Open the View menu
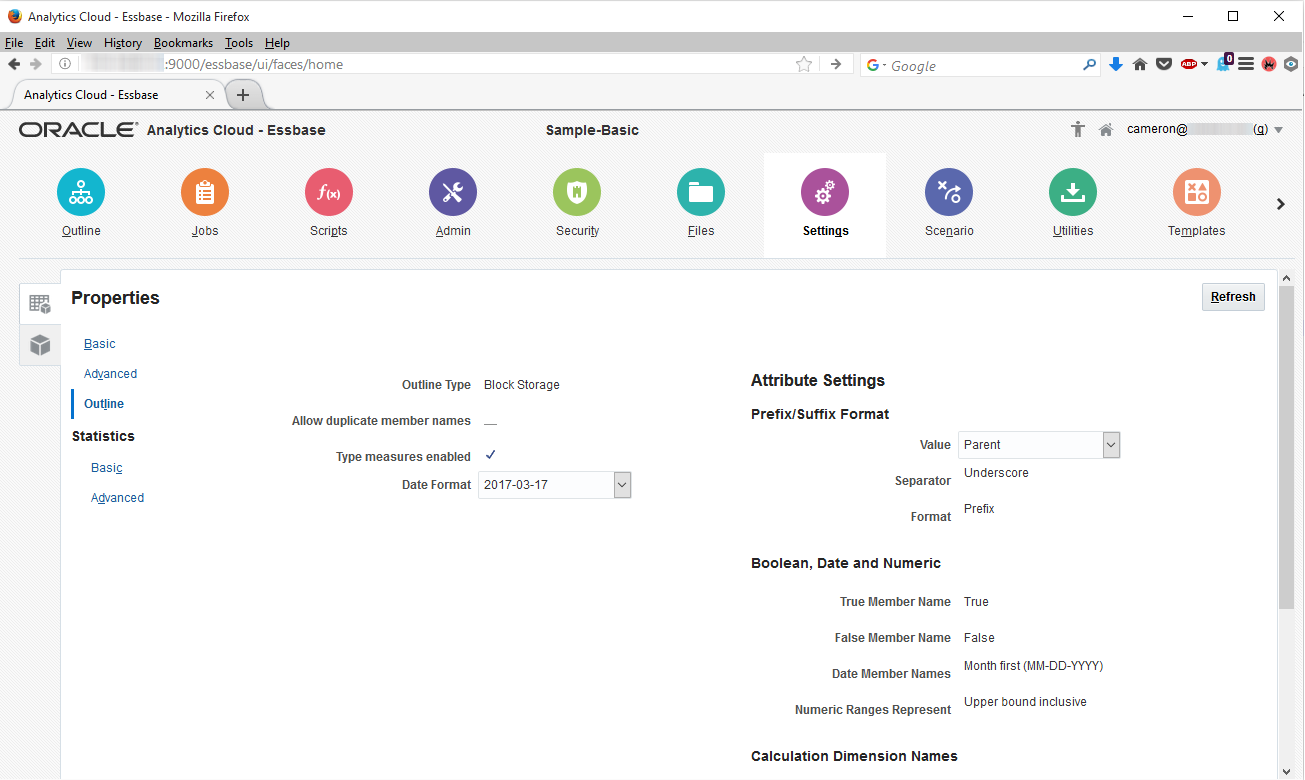Viewport: 1305px width, 780px height. tap(79, 43)
